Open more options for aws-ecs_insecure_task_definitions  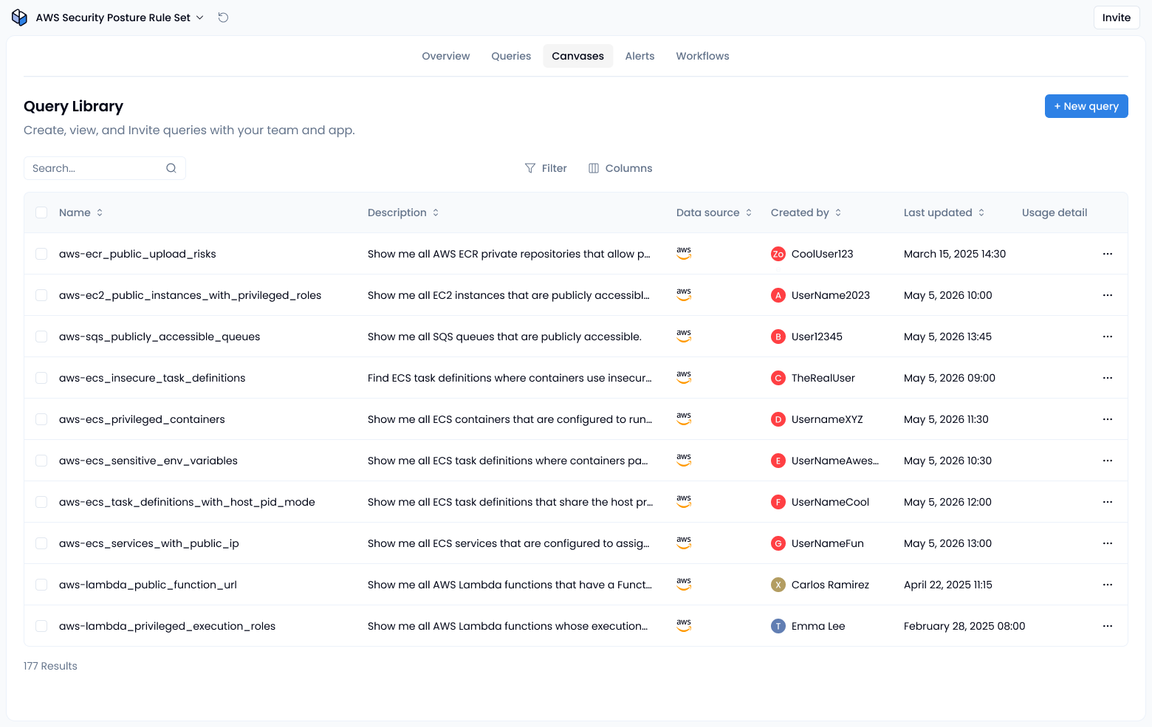point(1107,378)
